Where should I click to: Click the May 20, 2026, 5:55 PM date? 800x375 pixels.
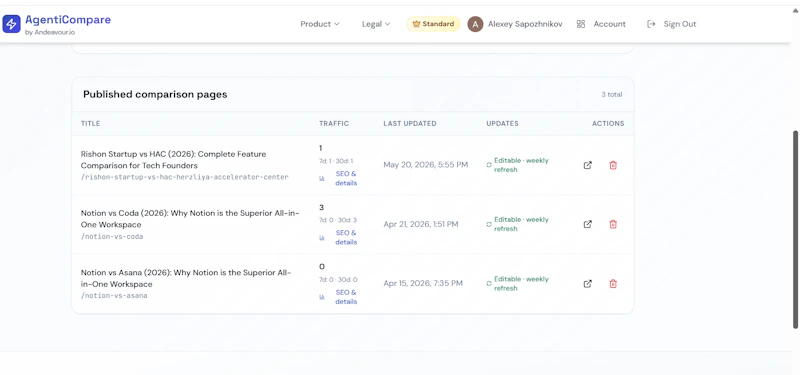click(426, 165)
